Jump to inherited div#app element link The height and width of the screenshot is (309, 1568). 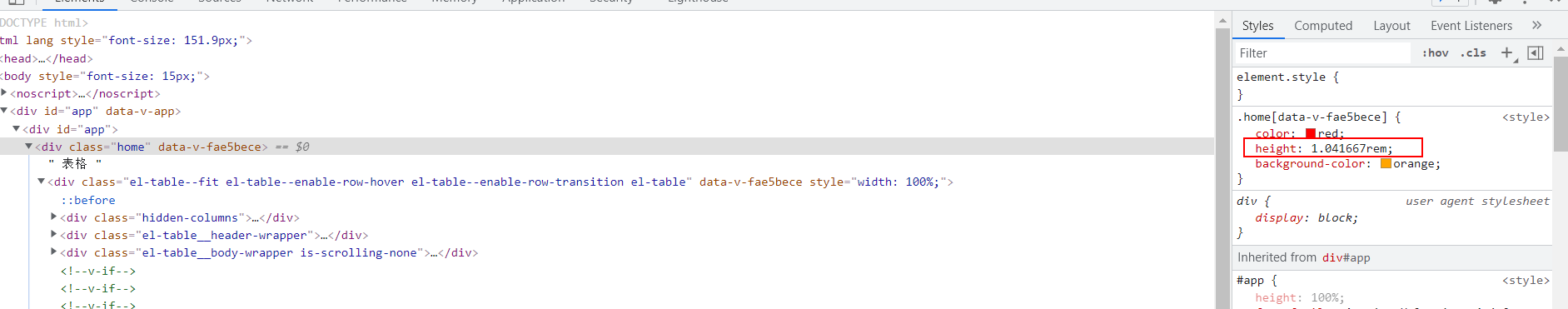pyautogui.click(x=1346, y=257)
